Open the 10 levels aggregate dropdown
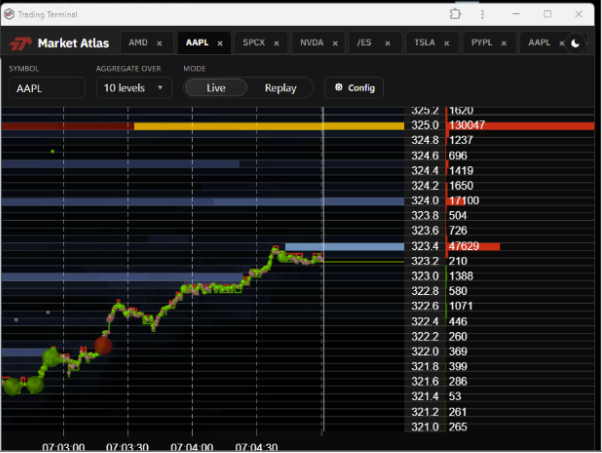 134,88
